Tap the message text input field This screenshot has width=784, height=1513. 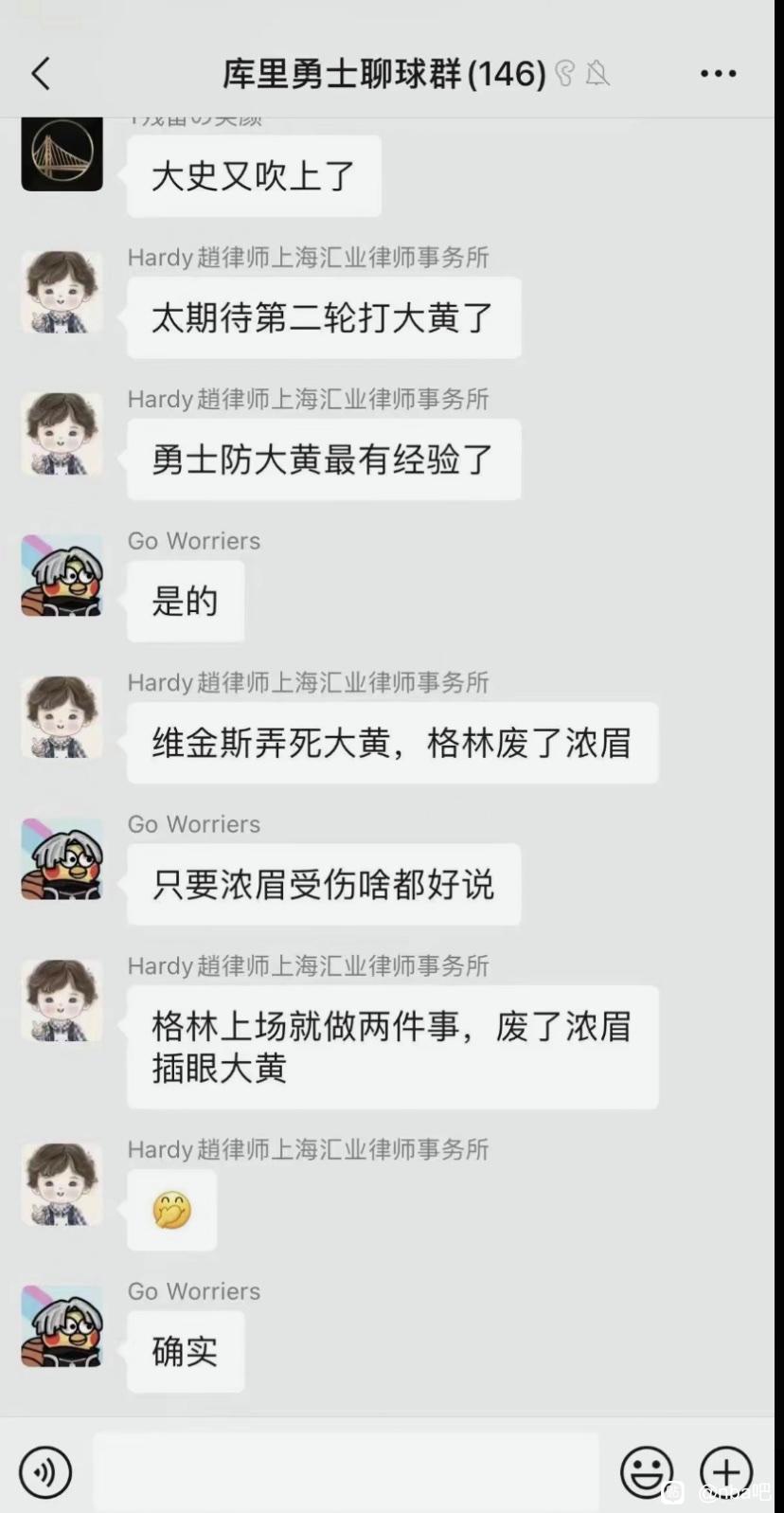tap(346, 1472)
